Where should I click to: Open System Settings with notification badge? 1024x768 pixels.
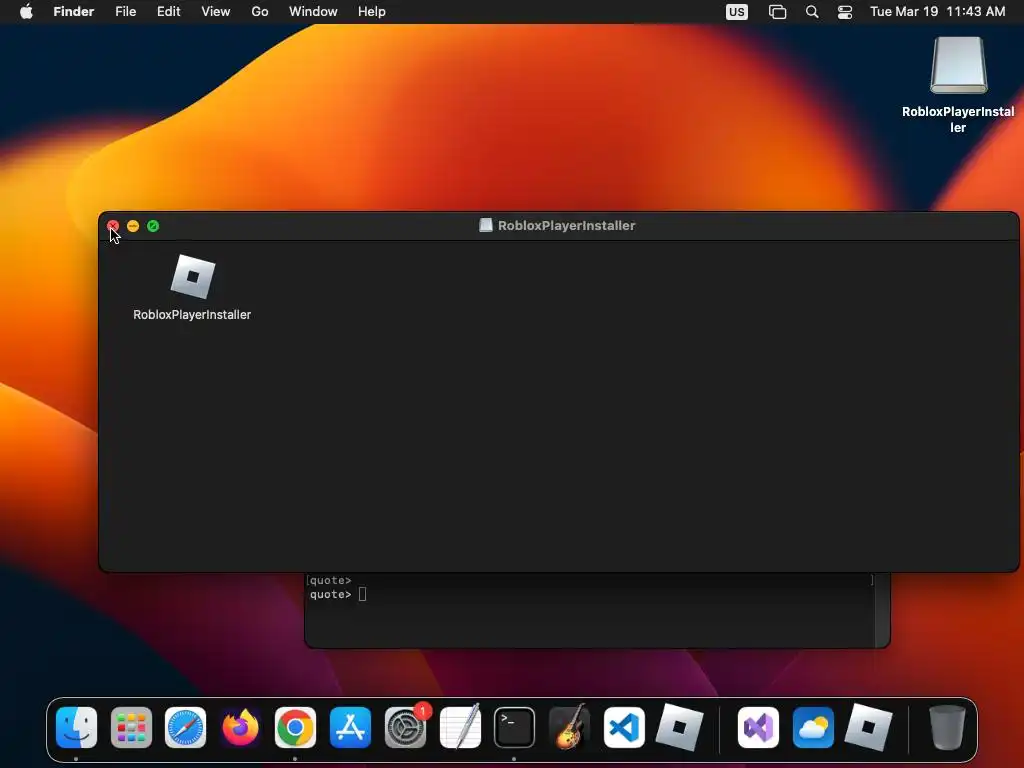405,727
